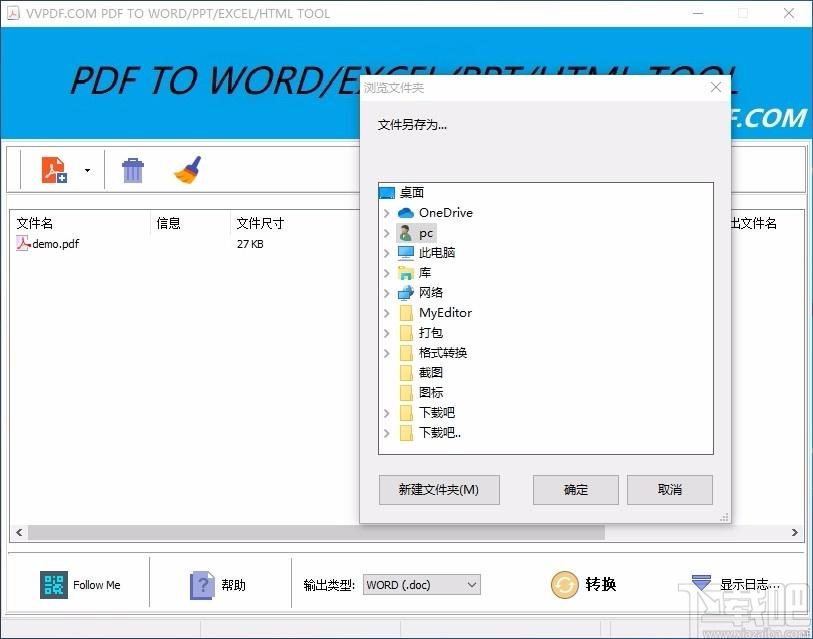Click the Follow Me label
This screenshot has height=639, width=813.
pyautogui.click(x=96, y=585)
